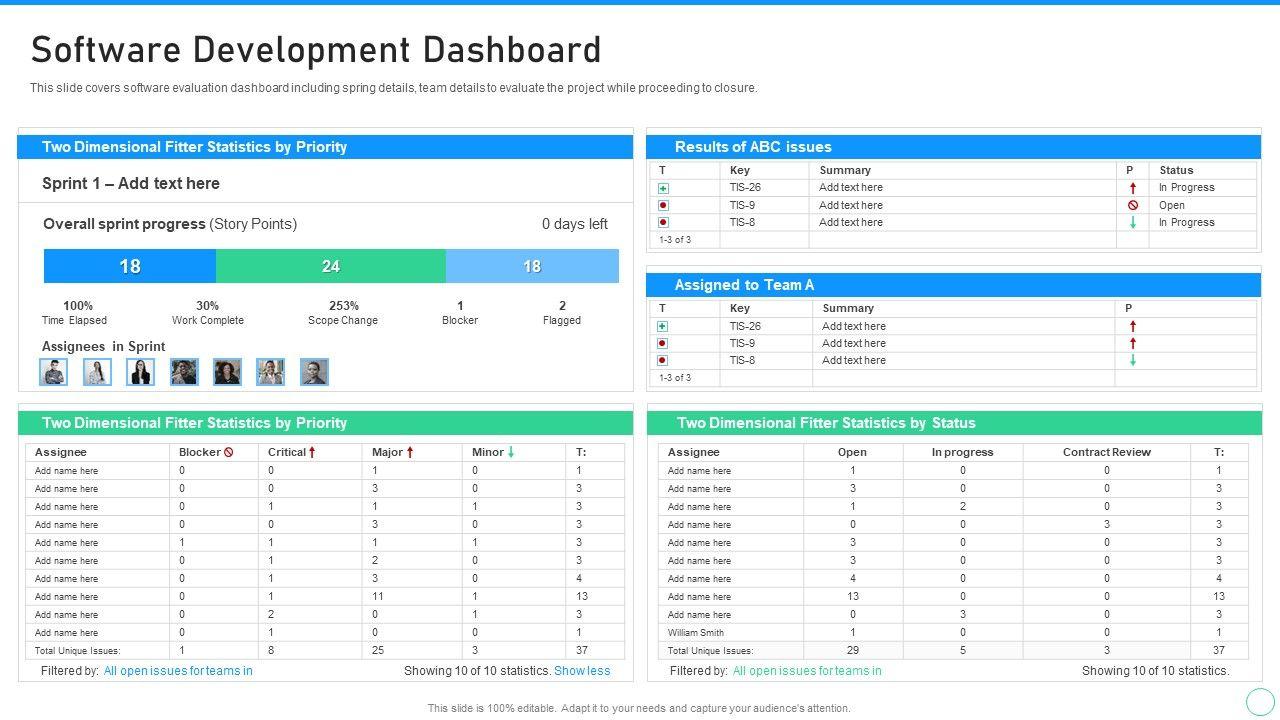Click the red bug icon beside TIS-8 in Assigned to Team A
Viewport: 1280px width, 720px height.
[x=663, y=360]
